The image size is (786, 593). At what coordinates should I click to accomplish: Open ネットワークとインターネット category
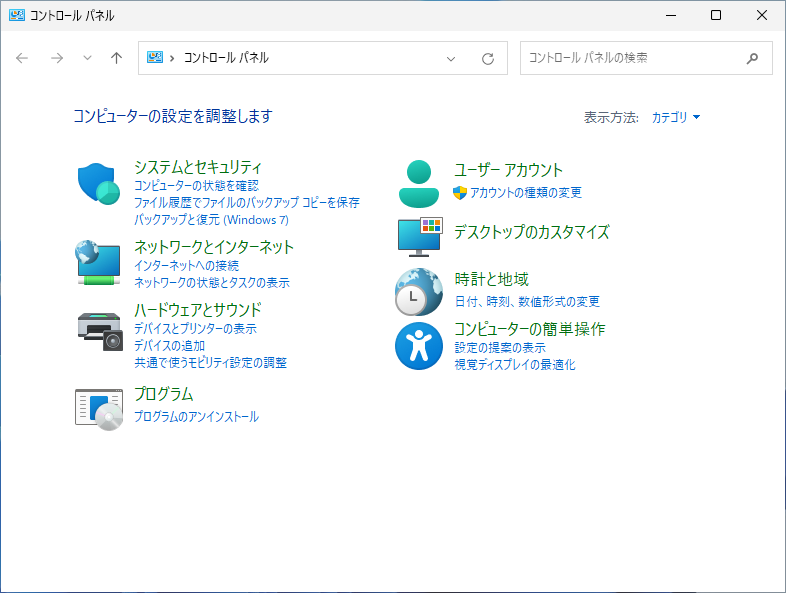tap(214, 247)
